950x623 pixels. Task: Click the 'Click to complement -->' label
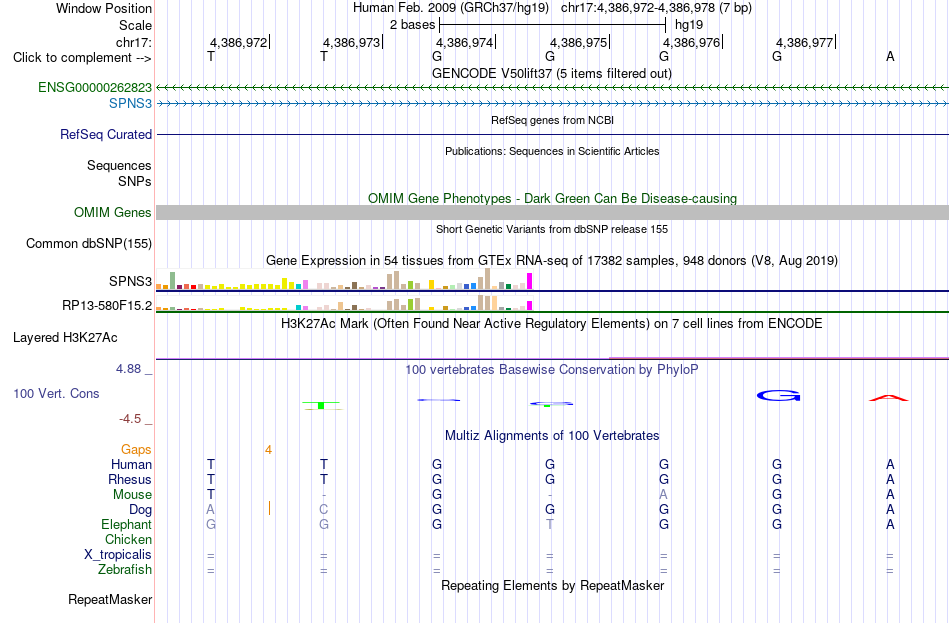[82, 58]
